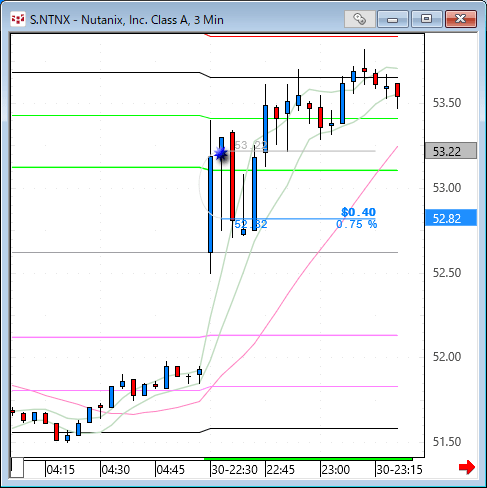Click the 53.22 label on the gray line
This screenshot has height=488, width=487.
click(x=251, y=145)
